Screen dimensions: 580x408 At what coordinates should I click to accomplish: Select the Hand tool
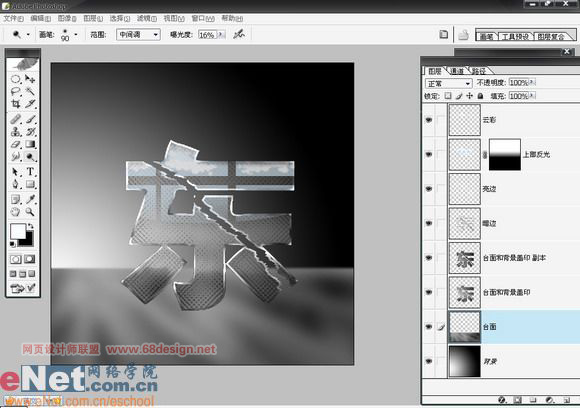pyautogui.click(x=16, y=212)
